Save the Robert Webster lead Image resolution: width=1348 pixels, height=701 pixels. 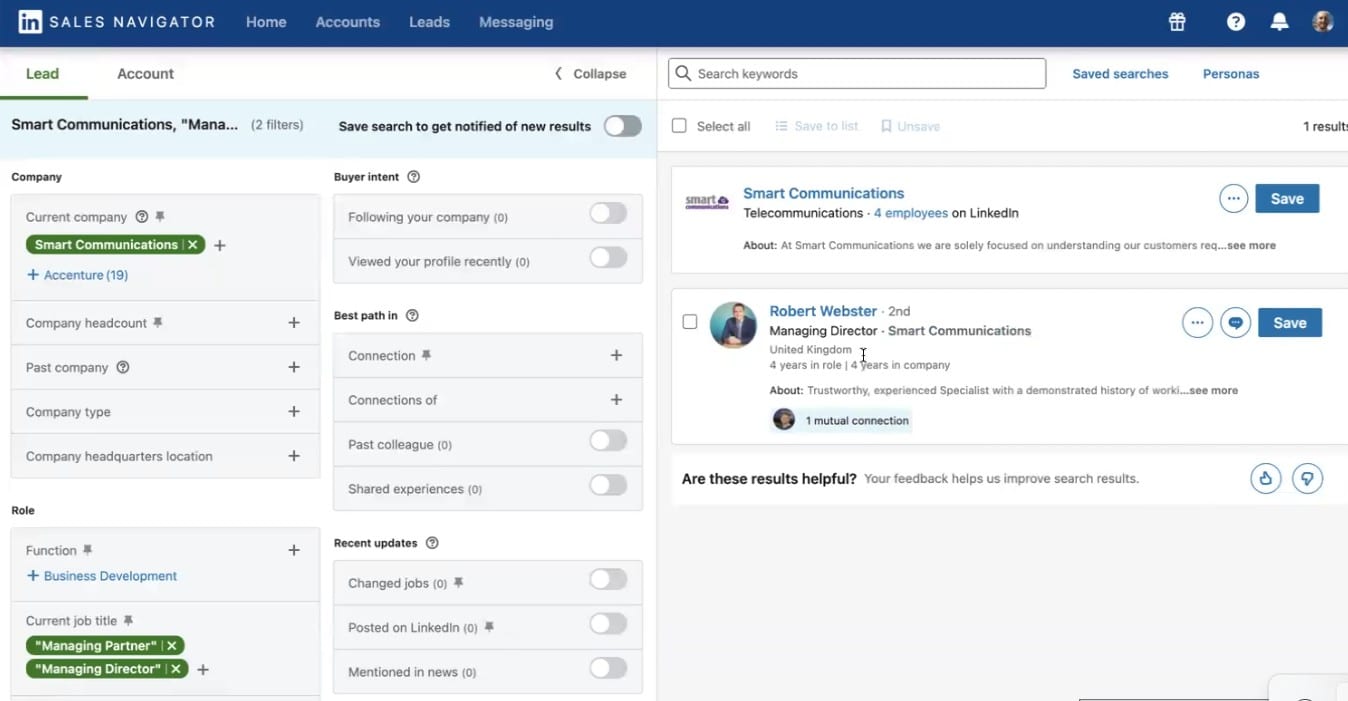click(x=1290, y=322)
